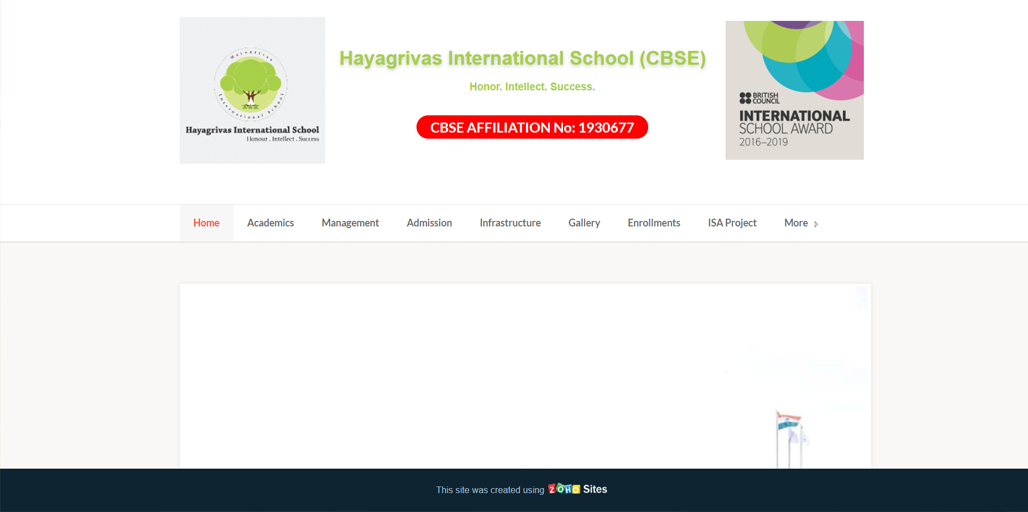Click the Hayagrivas International School (CBSE) heading
Image resolution: width=1028 pixels, height=512 pixels.
523,58
